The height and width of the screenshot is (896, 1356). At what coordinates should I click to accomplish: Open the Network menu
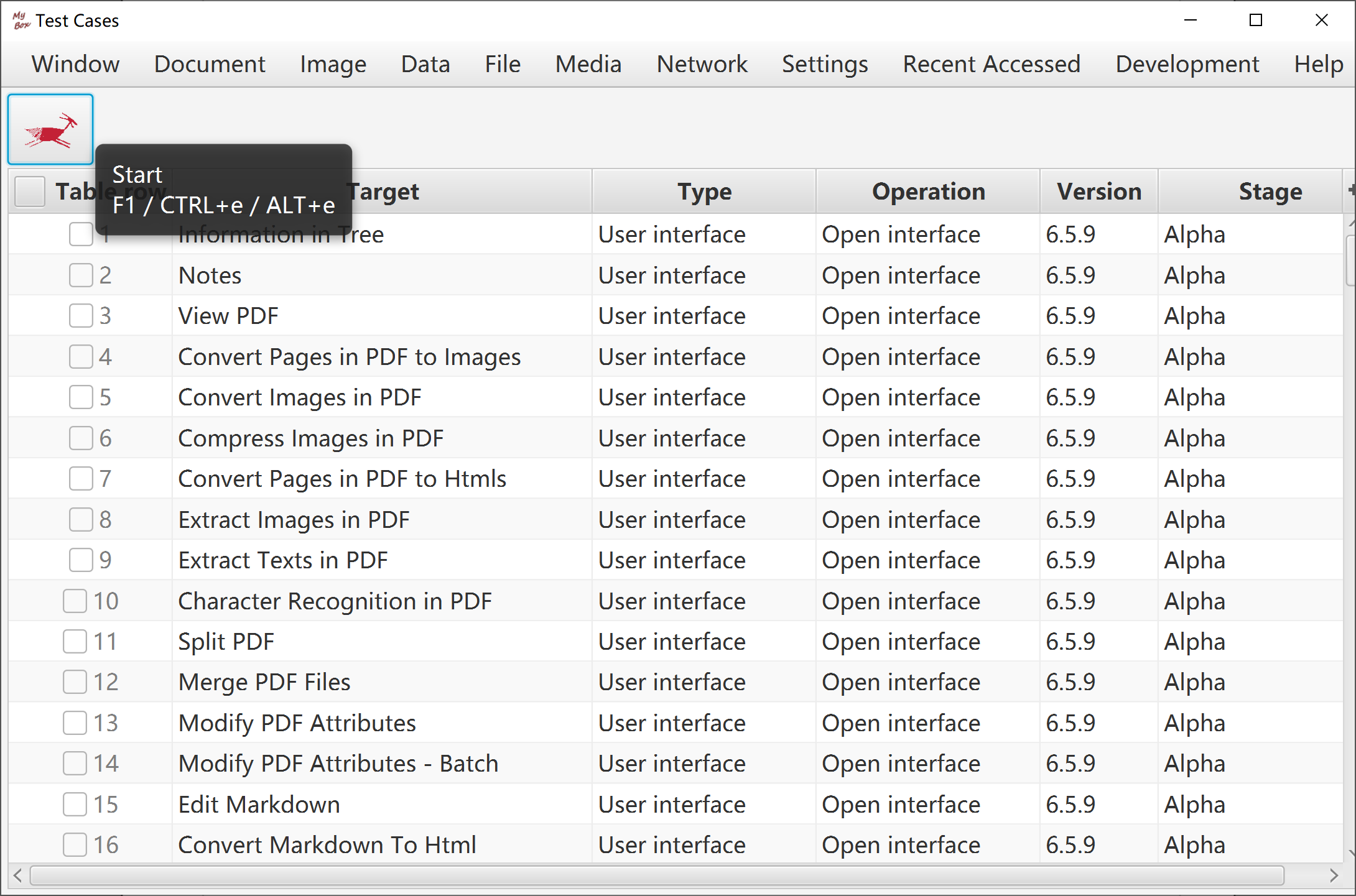click(x=702, y=64)
